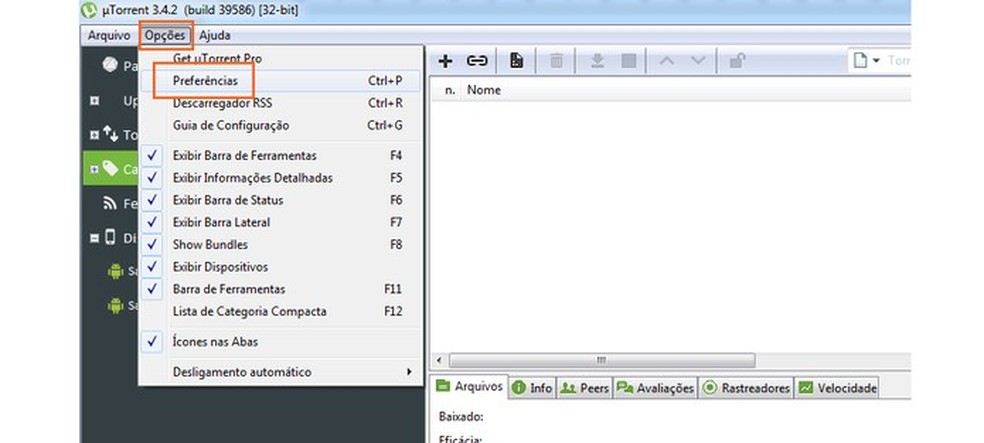Switch to the Info tab
This screenshot has height=443, width=984.
click(532, 388)
